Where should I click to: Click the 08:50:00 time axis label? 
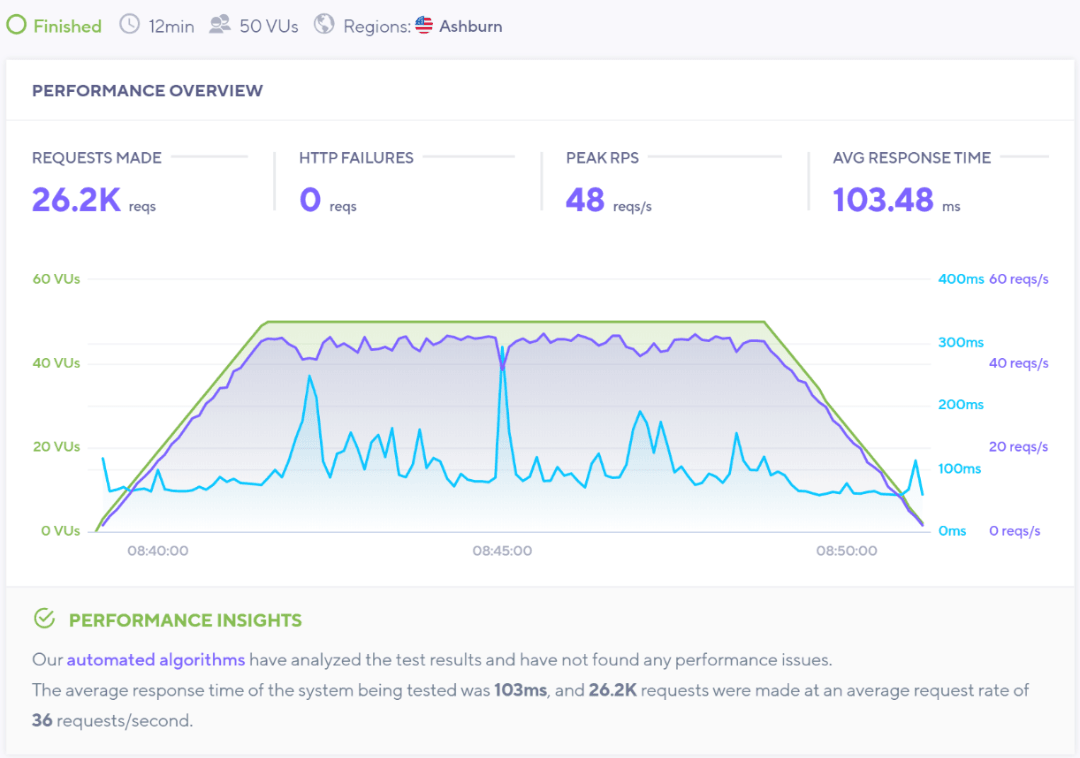[x=846, y=551]
